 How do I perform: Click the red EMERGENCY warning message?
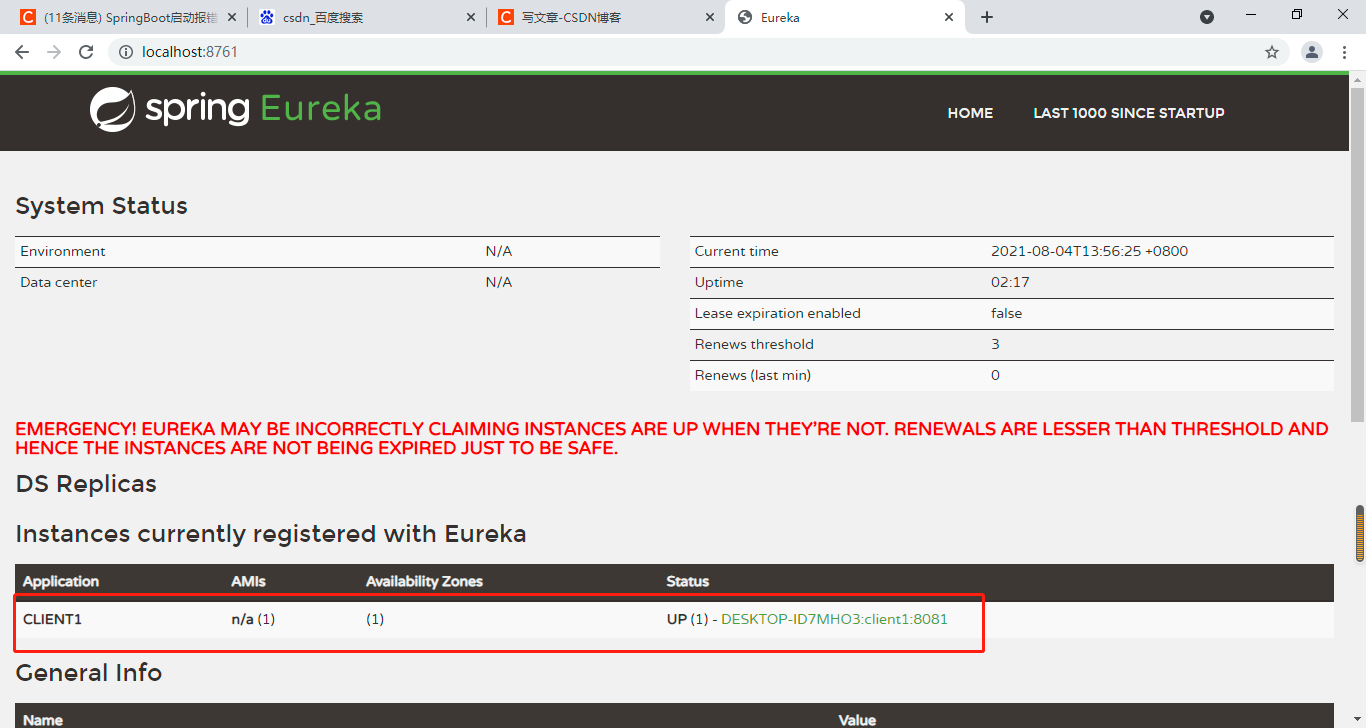pos(672,438)
